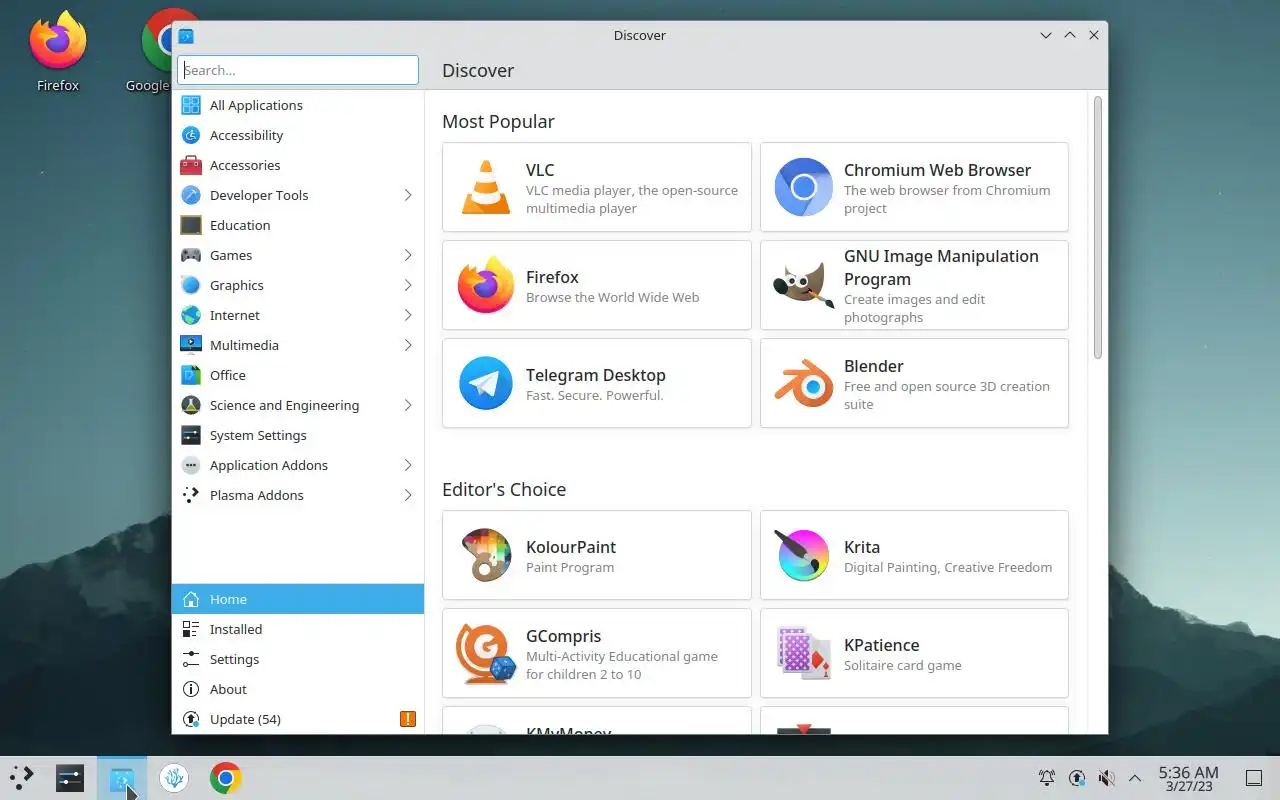Click the Chromium Web Browser icon
The height and width of the screenshot is (800, 1280).
[x=803, y=187]
